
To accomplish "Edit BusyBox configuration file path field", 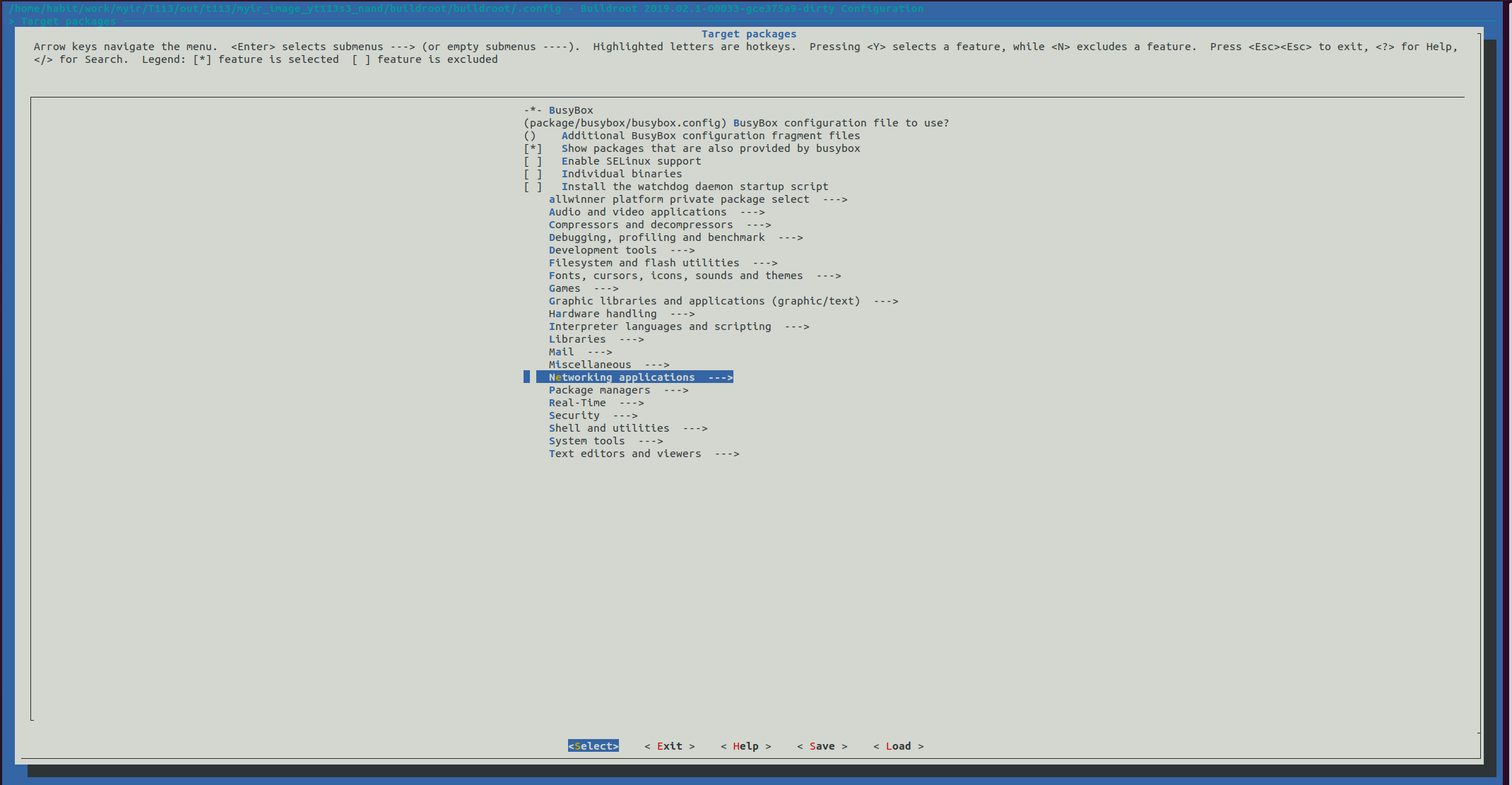I will pos(735,123).
